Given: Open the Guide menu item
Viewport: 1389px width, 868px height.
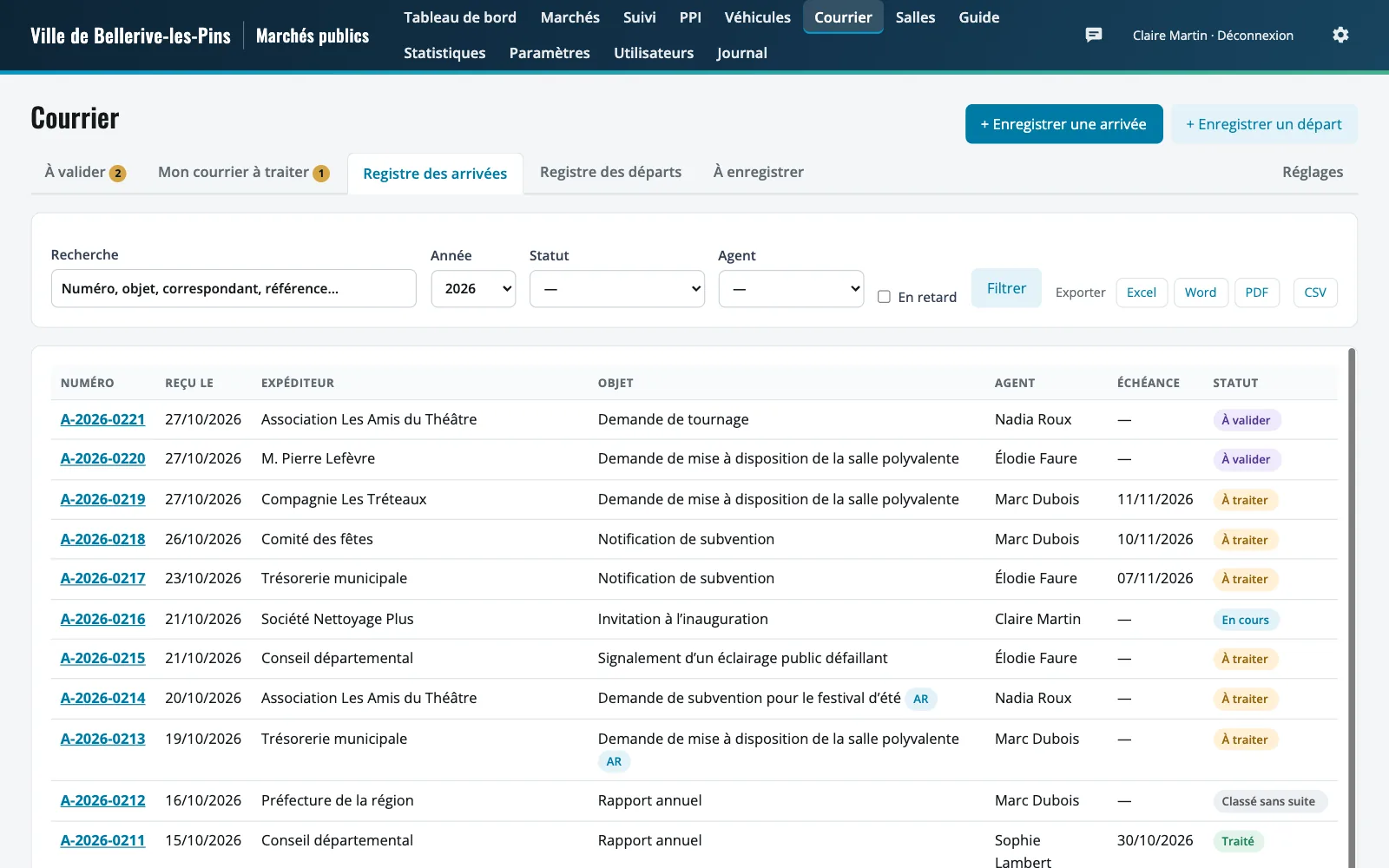Looking at the screenshot, I should [979, 17].
